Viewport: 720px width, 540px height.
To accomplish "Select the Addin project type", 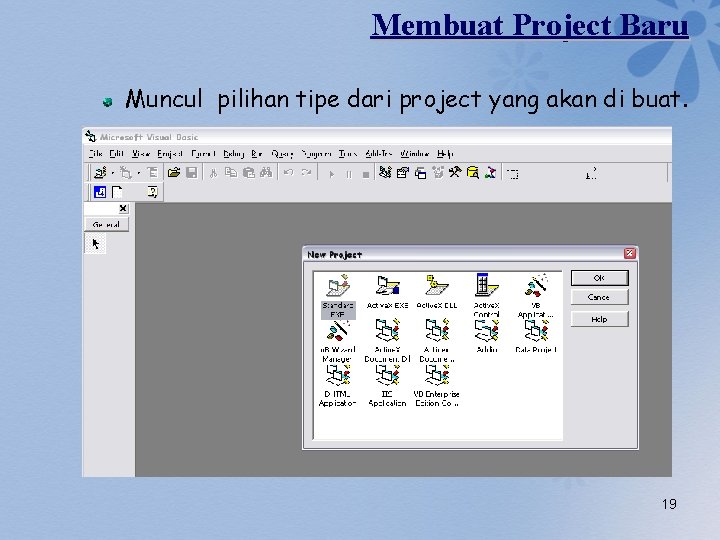I will 487,336.
